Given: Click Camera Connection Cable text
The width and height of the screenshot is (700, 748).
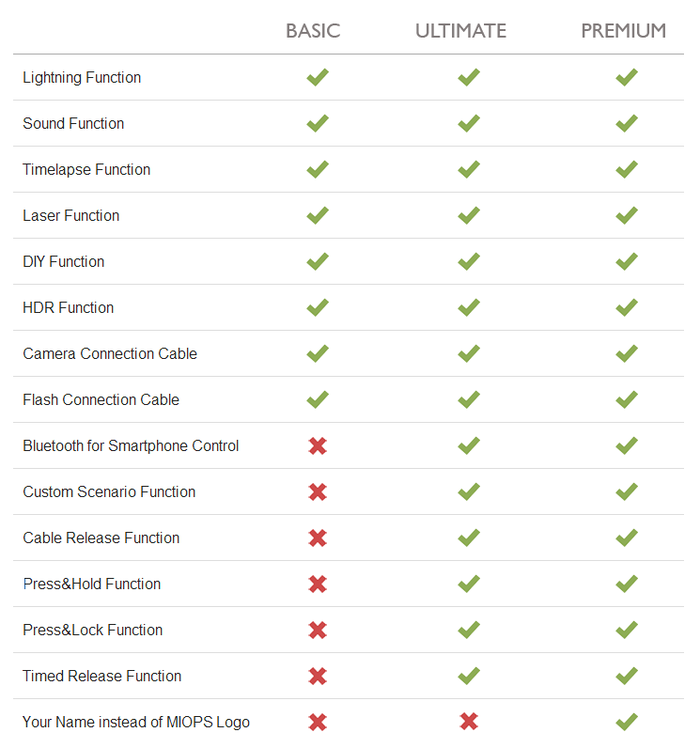Looking at the screenshot, I should click(x=110, y=353).
